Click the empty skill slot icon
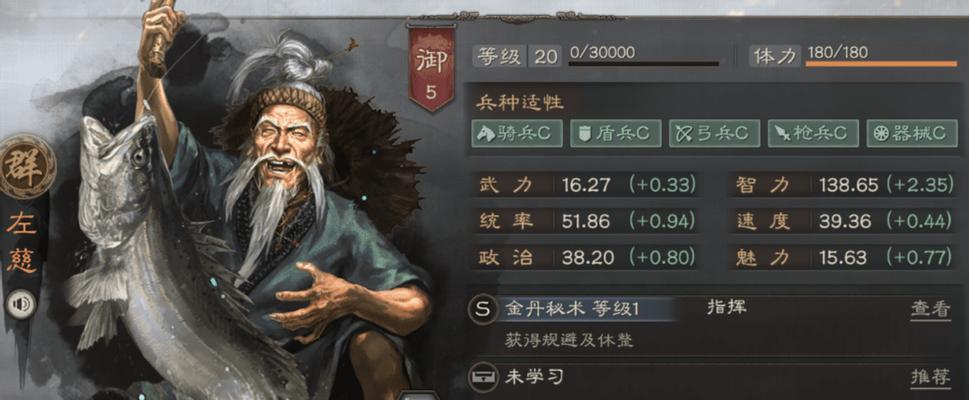 tap(483, 377)
